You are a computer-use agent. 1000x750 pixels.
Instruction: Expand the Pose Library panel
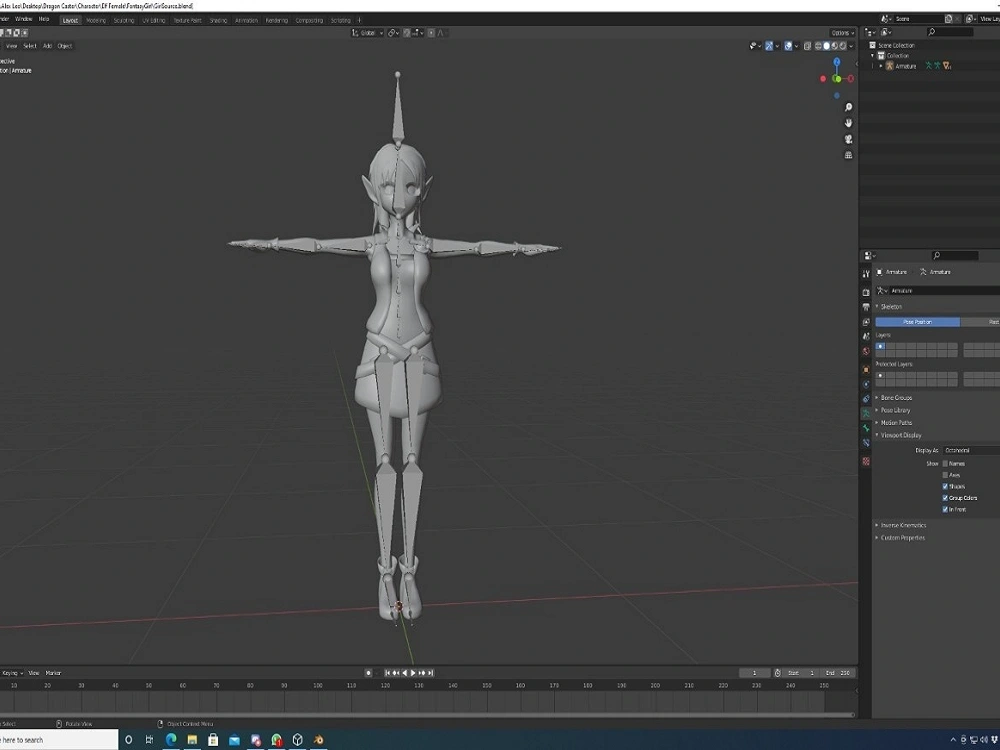[895, 410]
